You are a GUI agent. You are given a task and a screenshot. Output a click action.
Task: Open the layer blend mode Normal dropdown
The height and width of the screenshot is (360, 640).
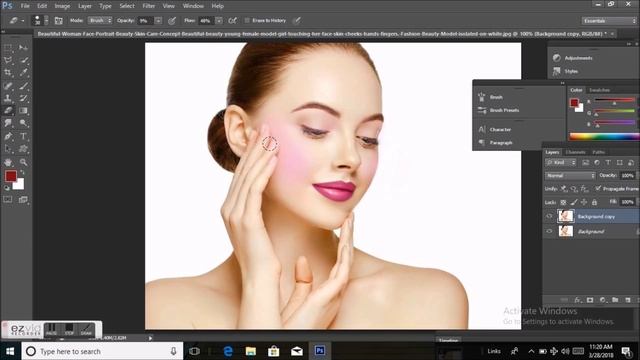click(x=570, y=176)
